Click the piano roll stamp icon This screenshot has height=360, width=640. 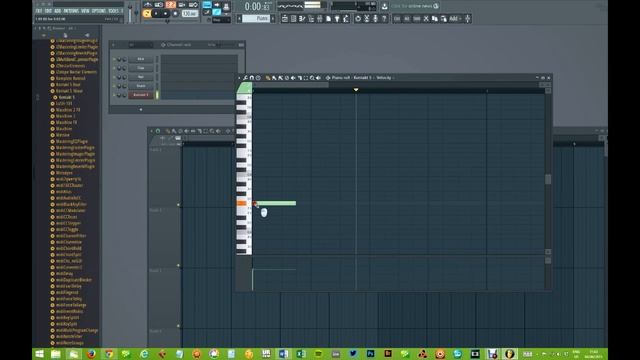(x=258, y=78)
